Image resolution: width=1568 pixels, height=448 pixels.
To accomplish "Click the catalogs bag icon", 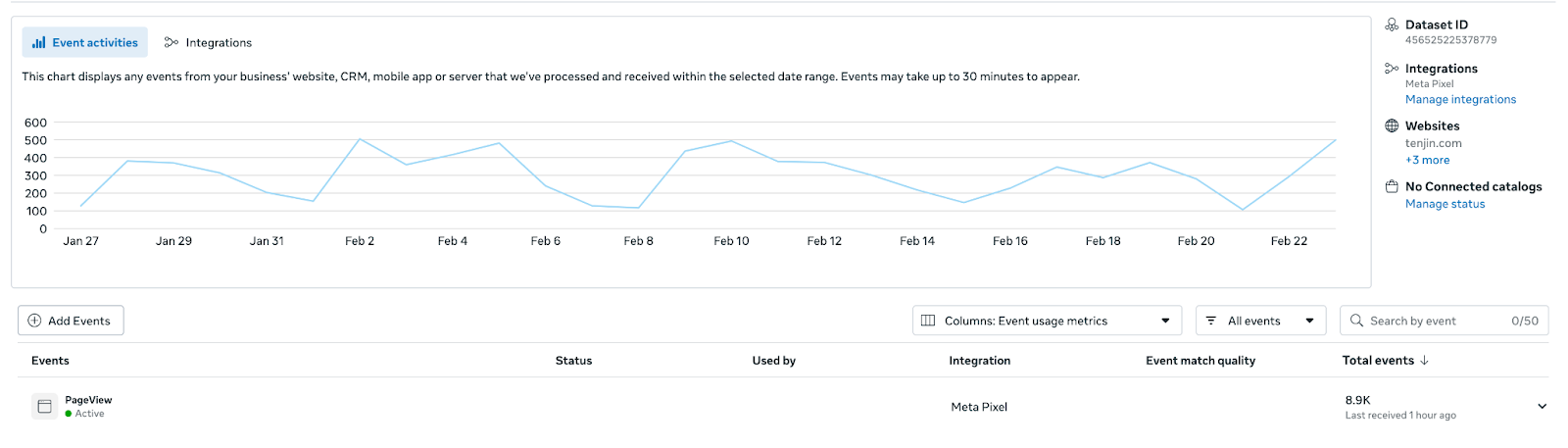I will click(x=1392, y=186).
